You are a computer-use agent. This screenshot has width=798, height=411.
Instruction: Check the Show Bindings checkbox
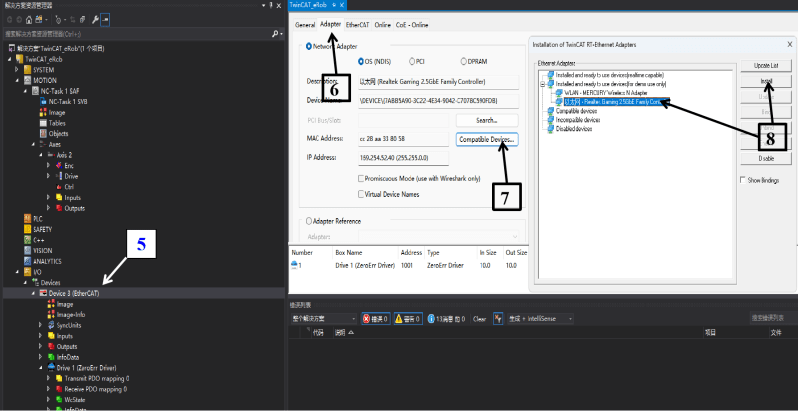pos(743,180)
